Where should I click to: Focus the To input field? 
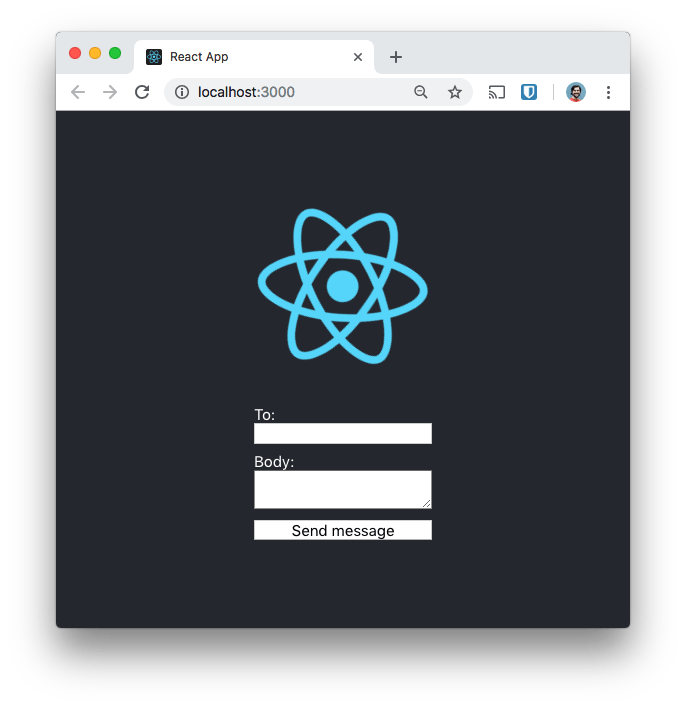coord(343,433)
